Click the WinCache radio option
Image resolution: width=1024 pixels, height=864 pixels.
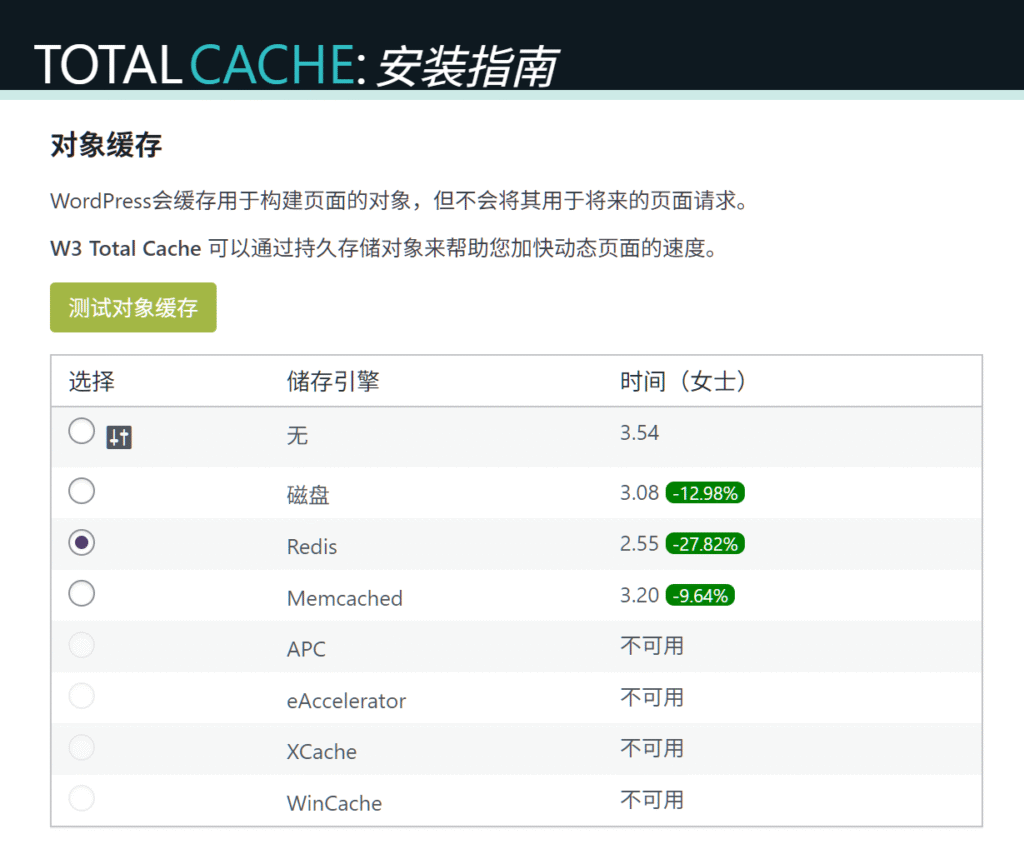pyautogui.click(x=82, y=798)
